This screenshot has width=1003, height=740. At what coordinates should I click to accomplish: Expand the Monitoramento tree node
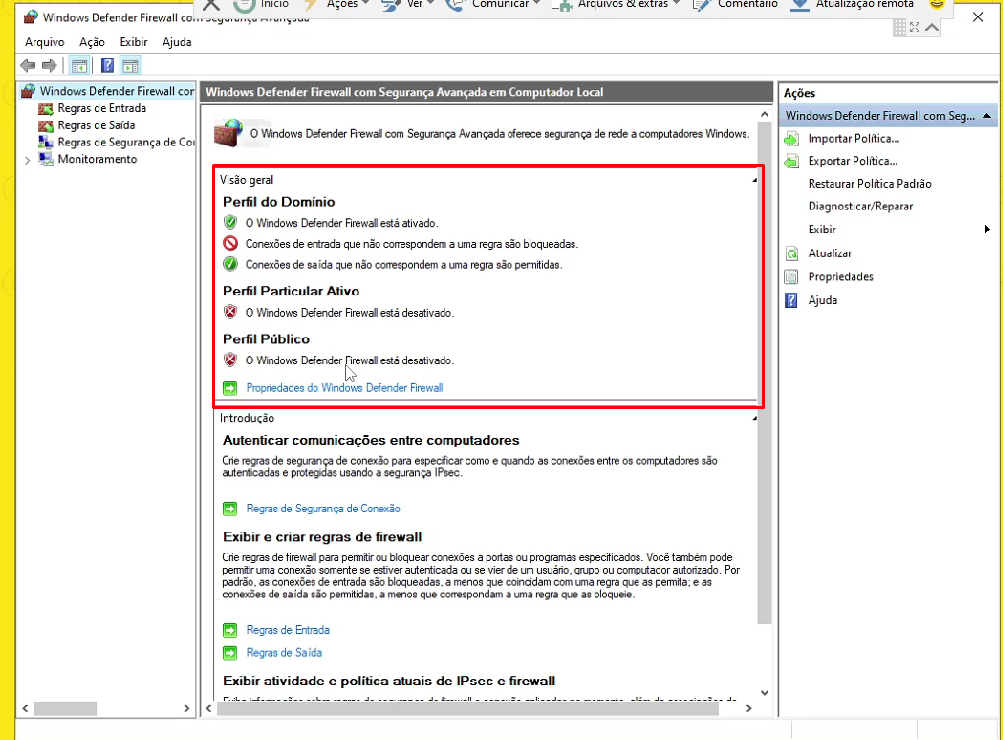pyautogui.click(x=27, y=160)
